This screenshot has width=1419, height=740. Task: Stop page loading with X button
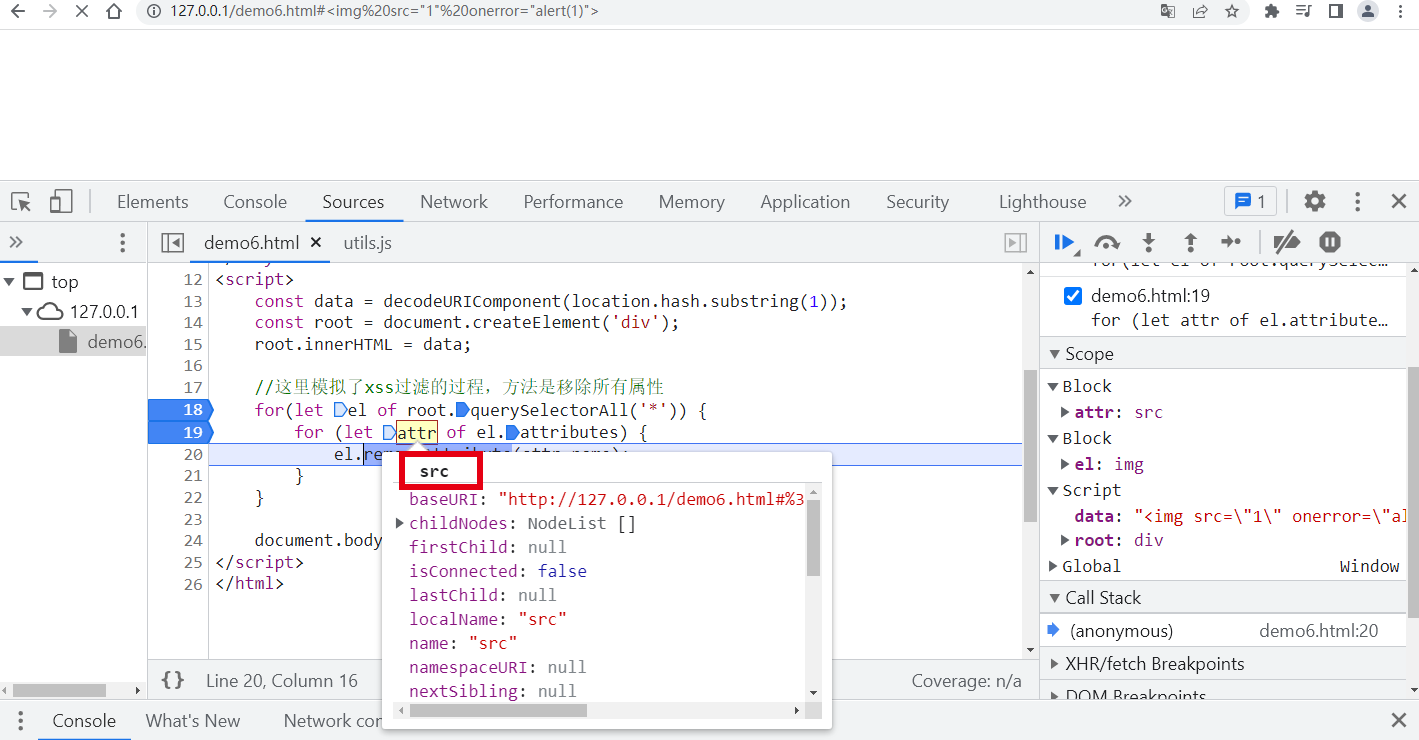(82, 12)
